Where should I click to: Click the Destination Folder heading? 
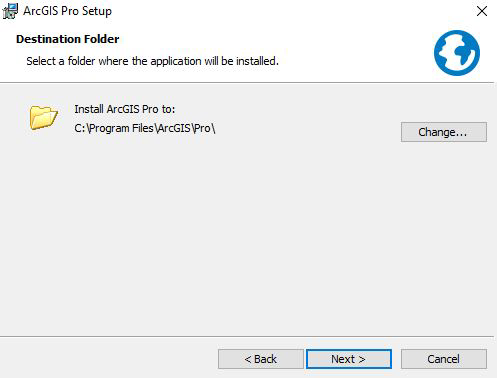pyautogui.click(x=68, y=39)
